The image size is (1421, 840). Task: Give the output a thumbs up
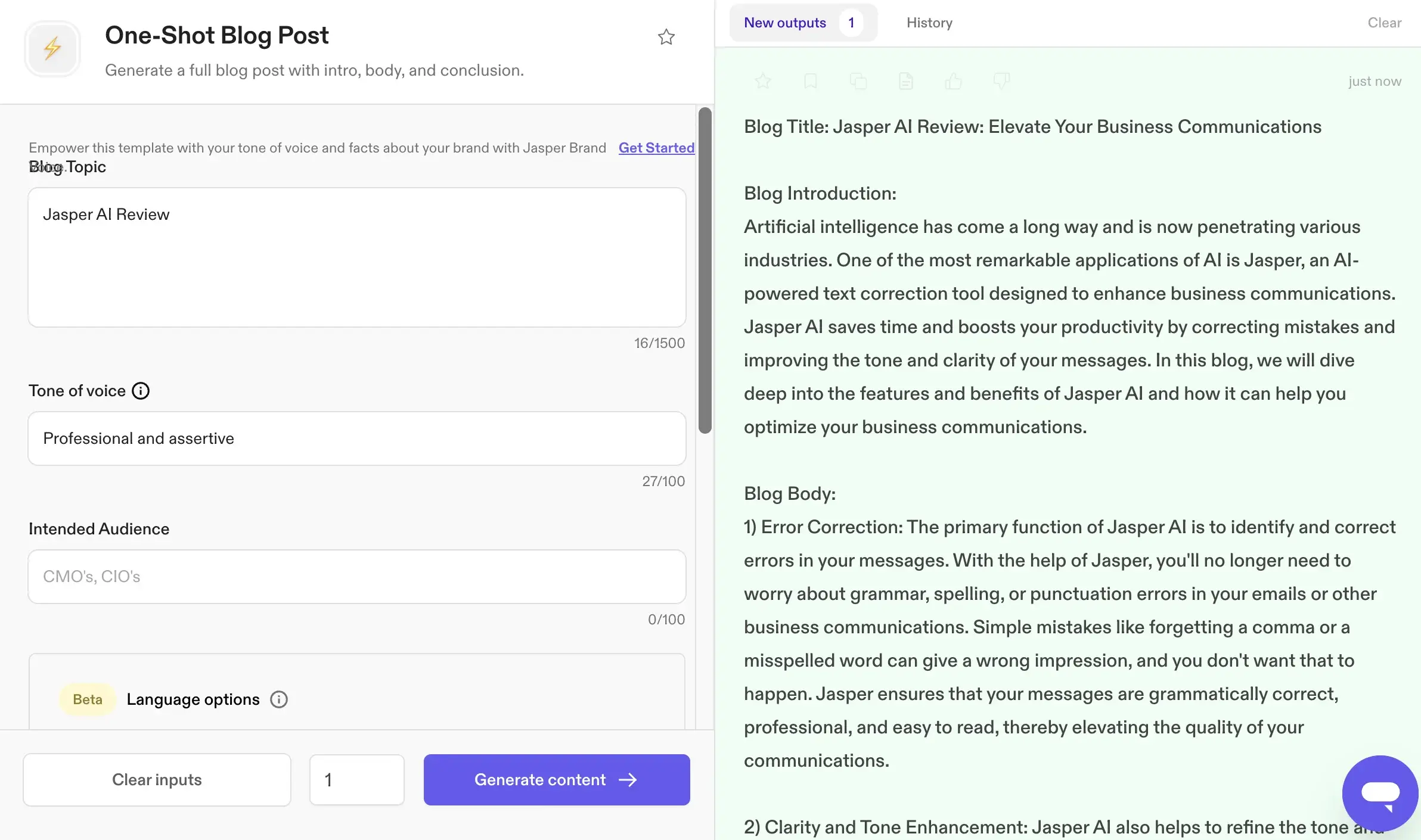pyautogui.click(x=953, y=81)
